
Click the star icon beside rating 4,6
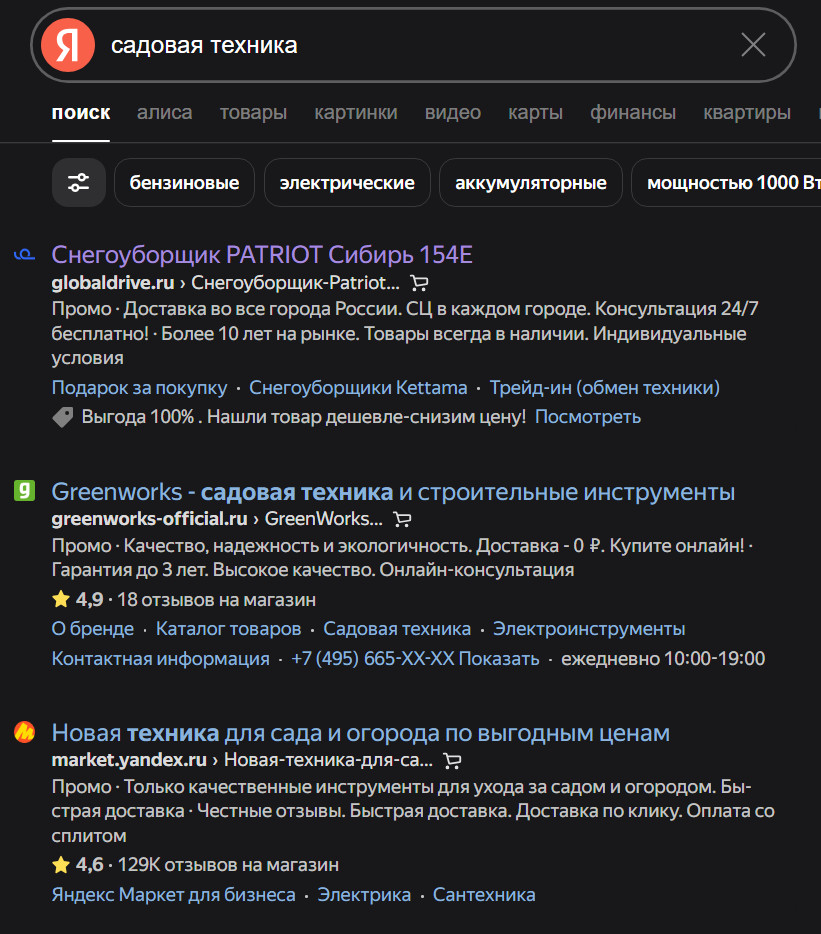pyautogui.click(x=61, y=864)
